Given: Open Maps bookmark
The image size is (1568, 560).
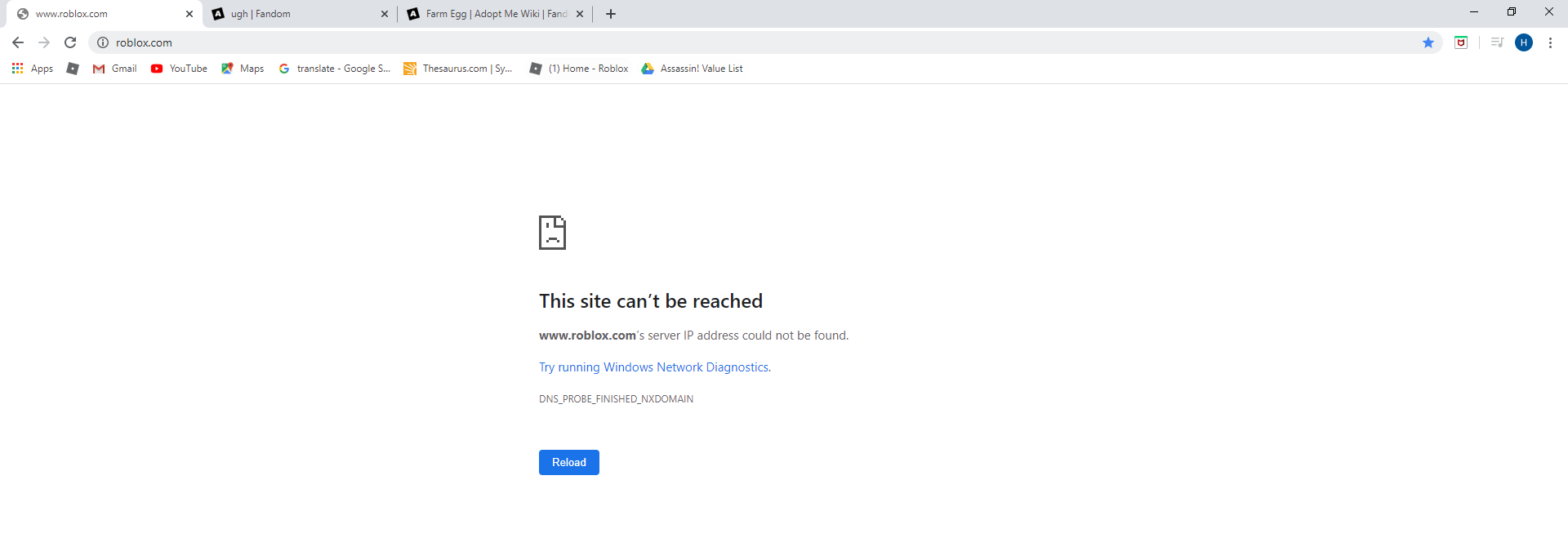Looking at the screenshot, I should click(x=243, y=69).
